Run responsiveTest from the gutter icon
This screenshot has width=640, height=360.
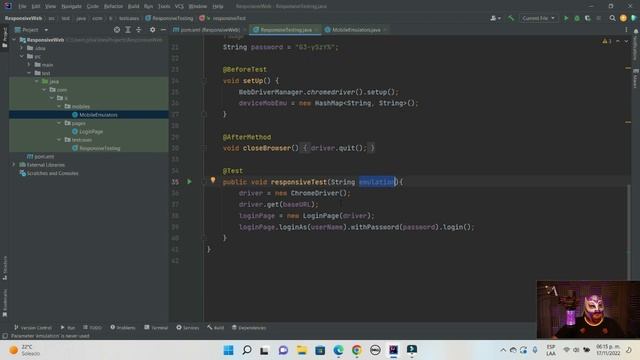[x=189, y=182]
